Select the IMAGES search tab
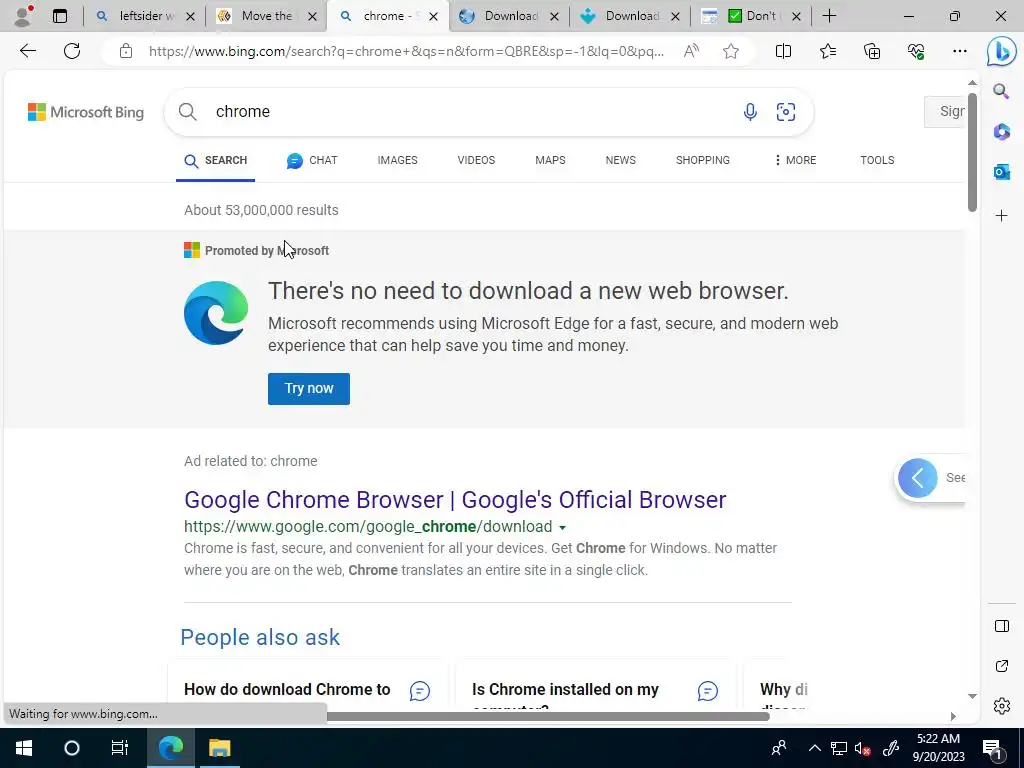 397,160
